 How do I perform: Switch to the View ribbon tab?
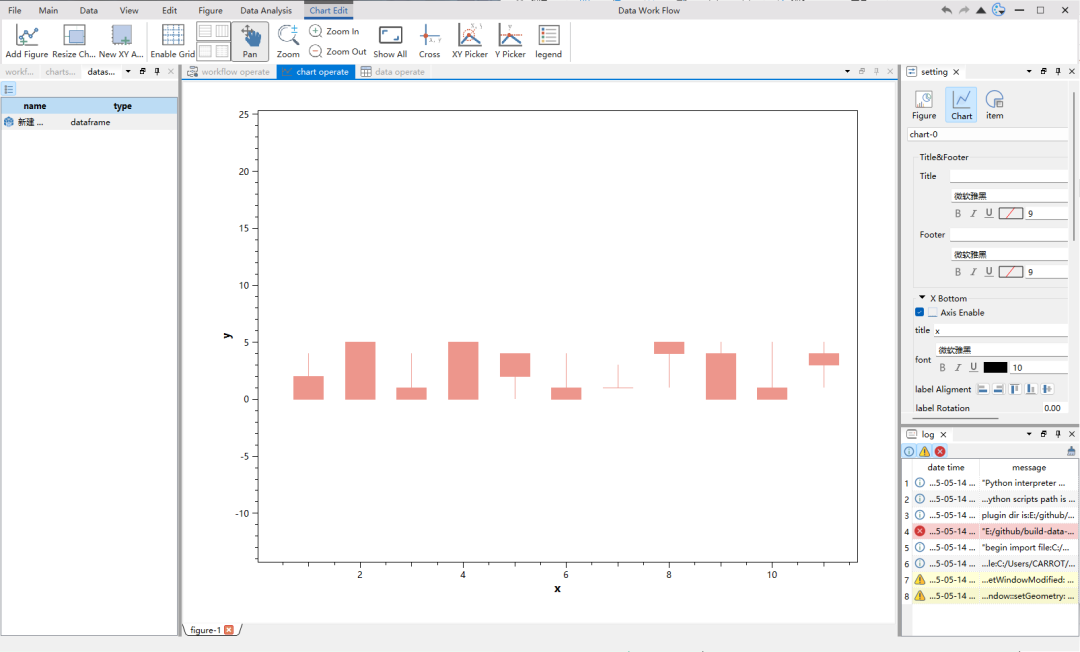coord(129,10)
